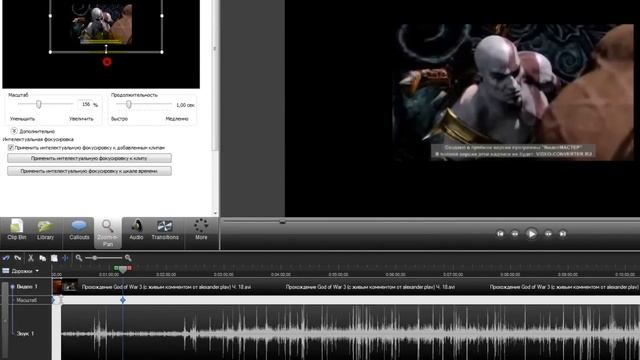Click the Уменьшить label under scale slider
Viewport: 640px width, 360px height.
(x=22, y=119)
